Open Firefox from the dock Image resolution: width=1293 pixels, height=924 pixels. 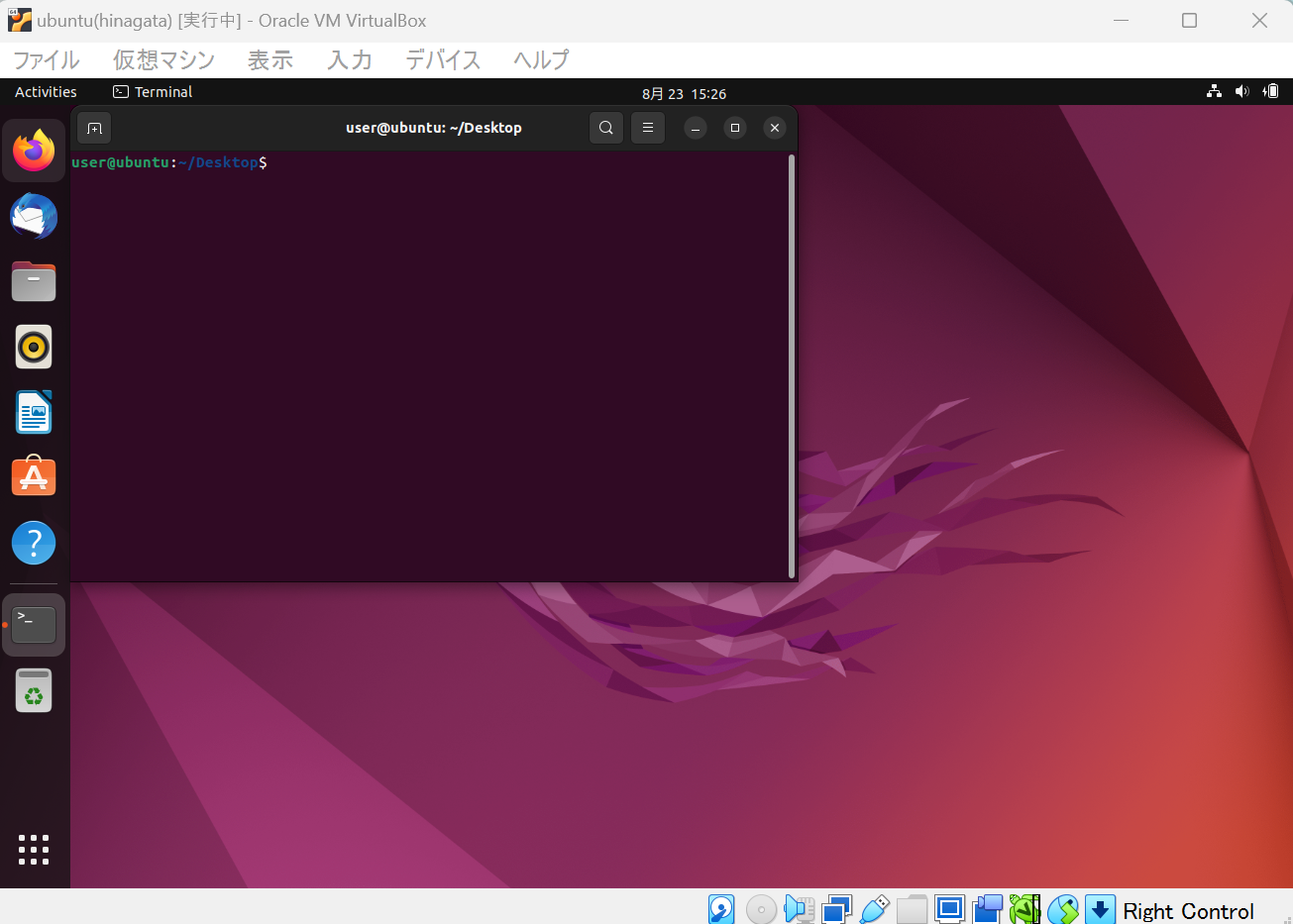pyautogui.click(x=34, y=151)
